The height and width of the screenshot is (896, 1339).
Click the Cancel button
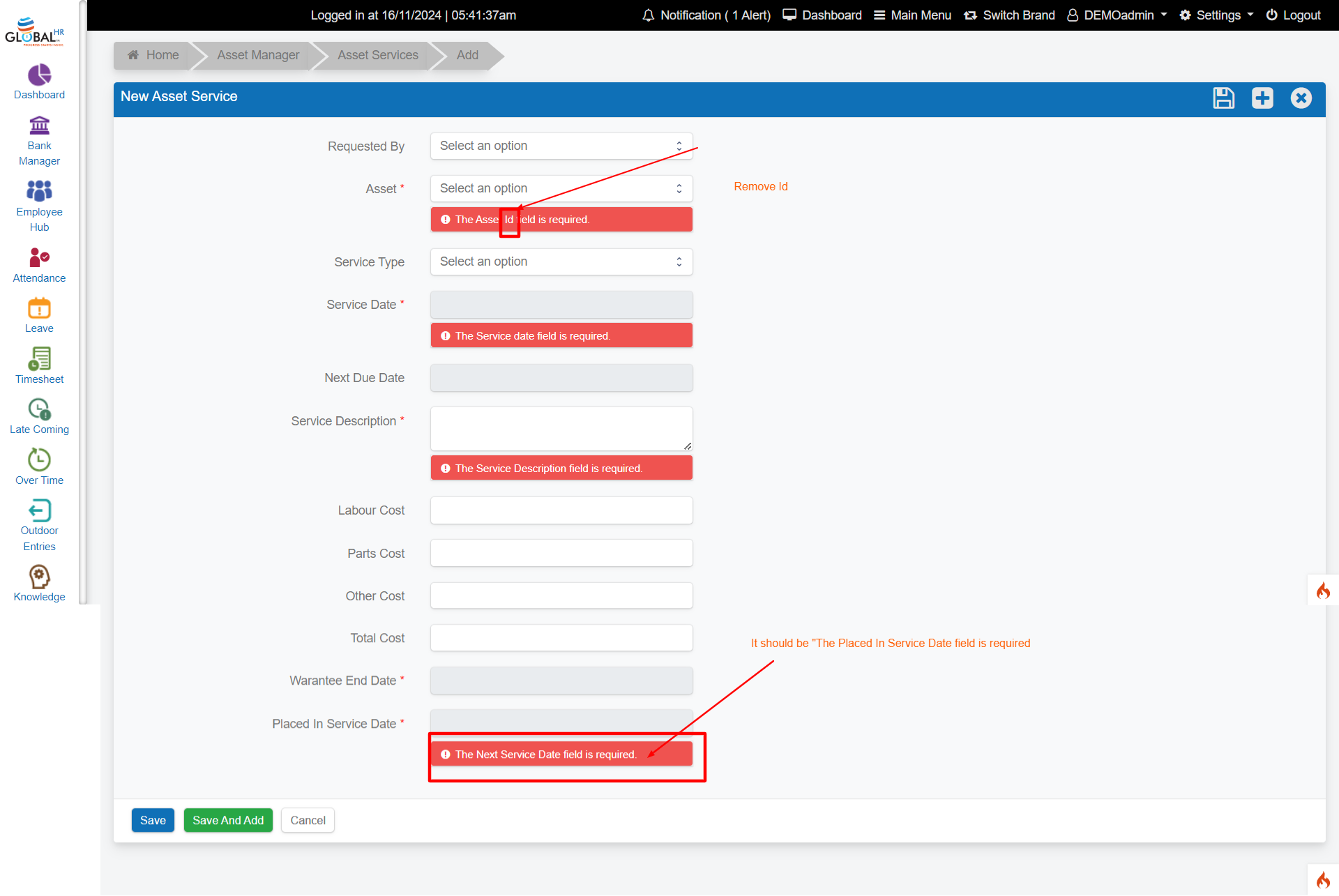(308, 820)
